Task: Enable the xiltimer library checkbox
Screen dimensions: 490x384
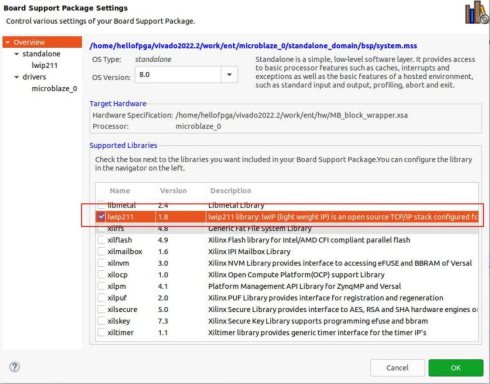Action: (101, 332)
